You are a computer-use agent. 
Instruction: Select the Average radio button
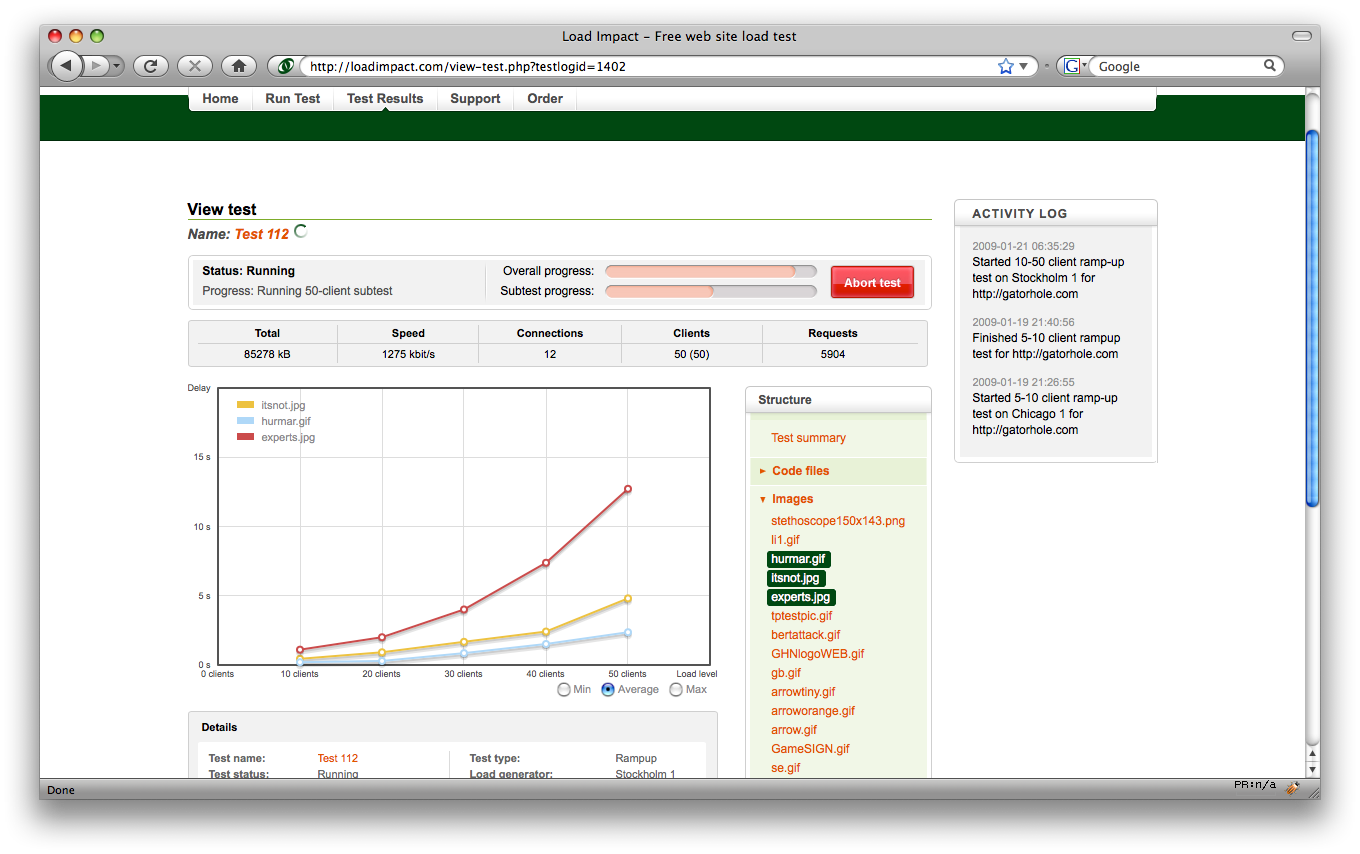pos(608,689)
